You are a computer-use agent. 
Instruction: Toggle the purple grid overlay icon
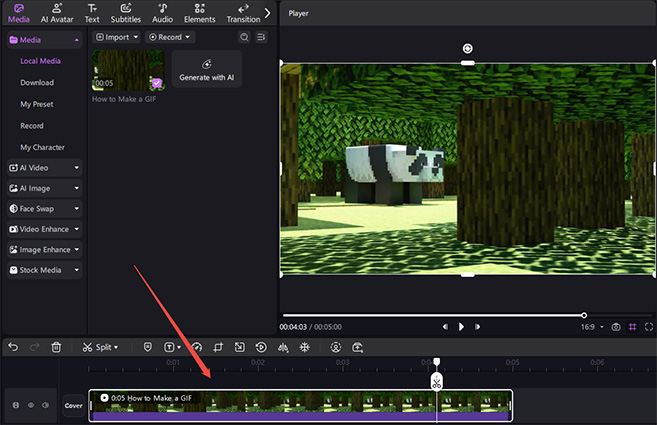(x=633, y=327)
